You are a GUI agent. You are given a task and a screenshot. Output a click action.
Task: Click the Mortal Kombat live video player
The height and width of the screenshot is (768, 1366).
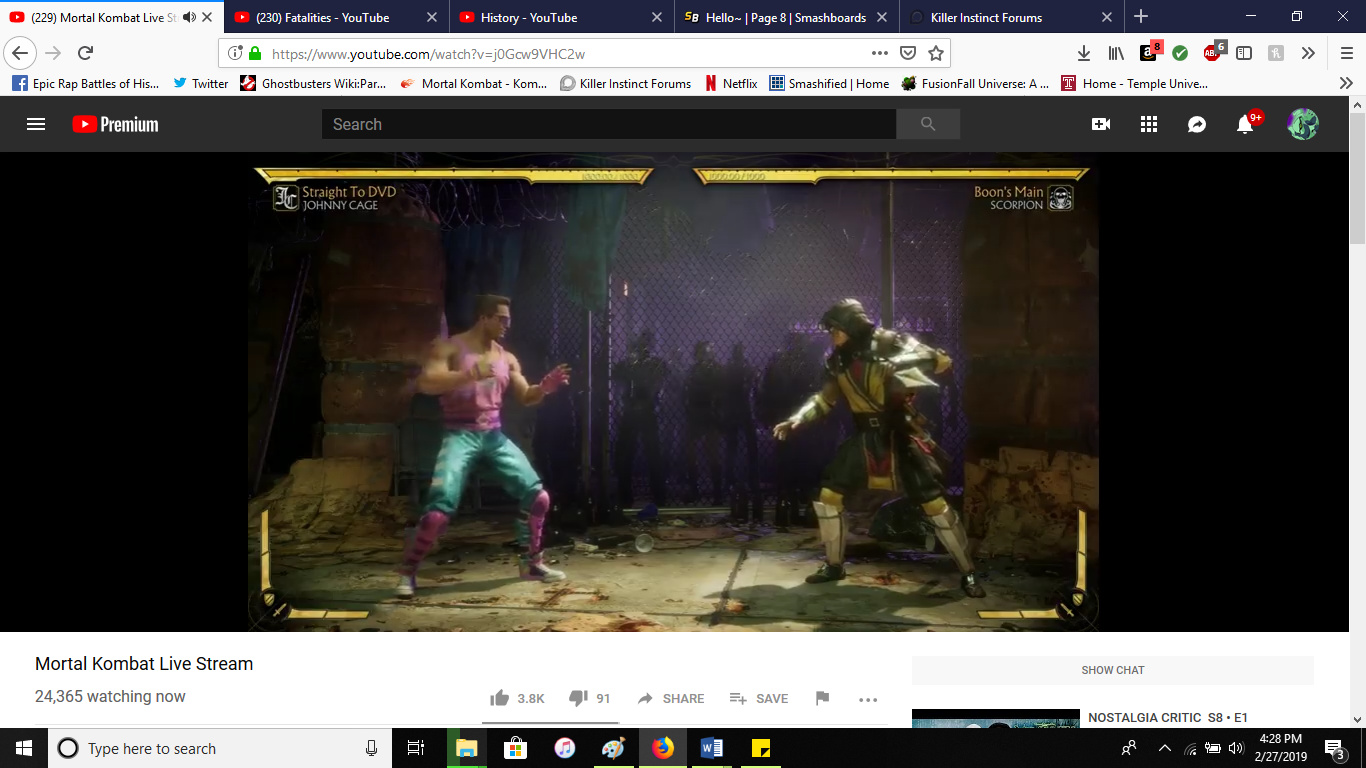tap(674, 392)
